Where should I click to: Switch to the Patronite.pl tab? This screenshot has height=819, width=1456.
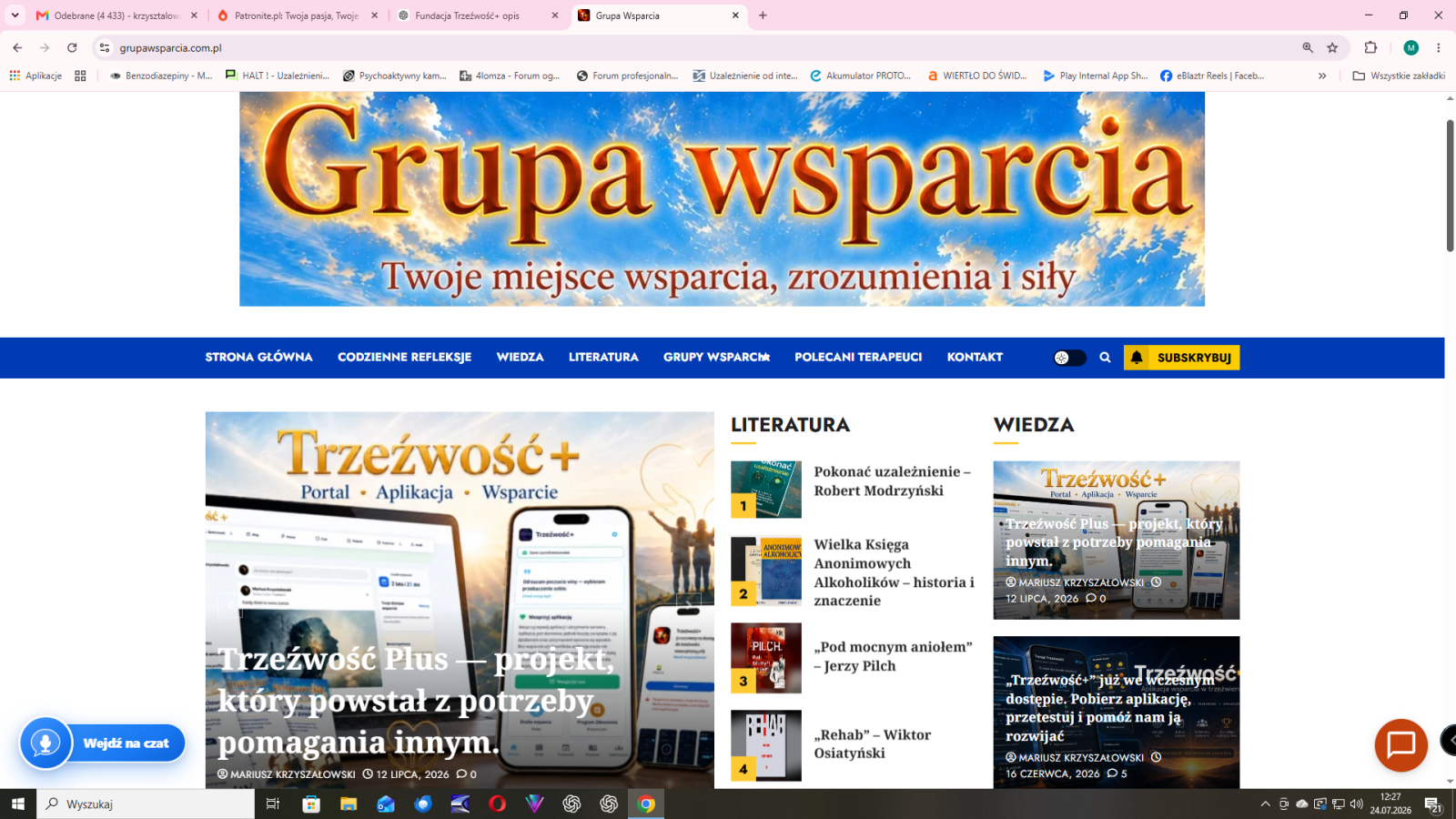297,15
